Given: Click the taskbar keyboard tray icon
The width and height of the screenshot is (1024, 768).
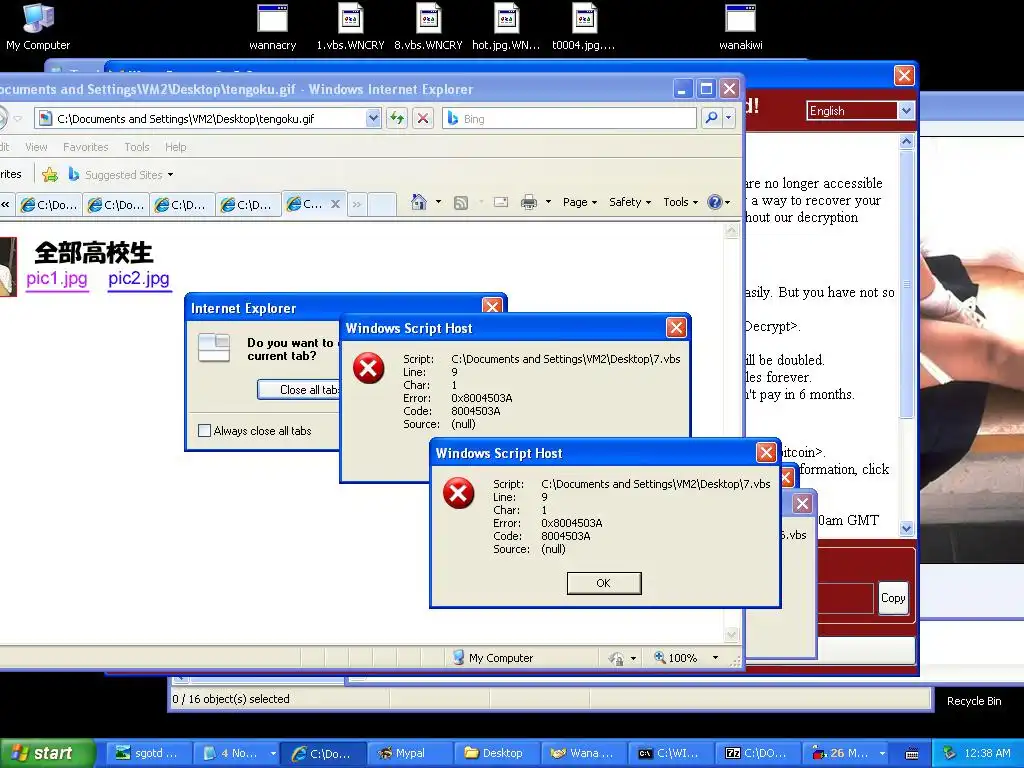Looking at the screenshot, I should pyautogui.click(x=912, y=754).
